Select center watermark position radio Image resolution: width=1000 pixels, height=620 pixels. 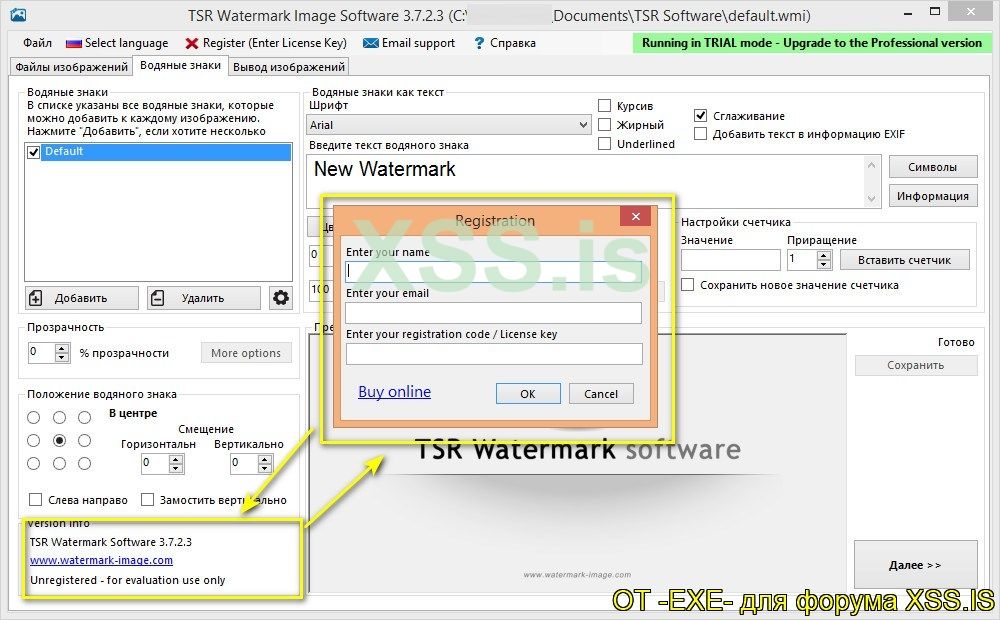[x=59, y=440]
